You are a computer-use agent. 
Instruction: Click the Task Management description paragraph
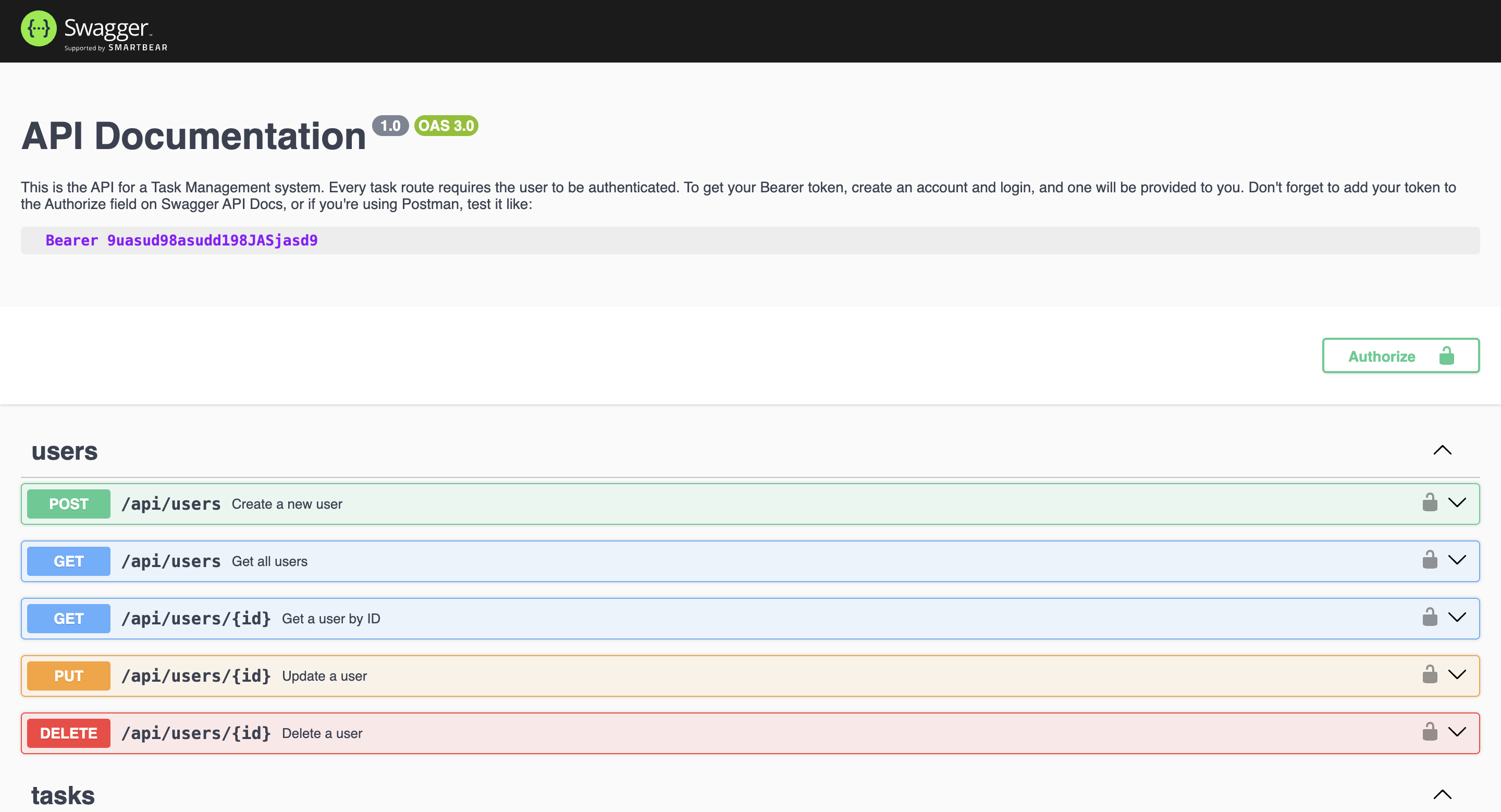pyautogui.click(x=739, y=196)
